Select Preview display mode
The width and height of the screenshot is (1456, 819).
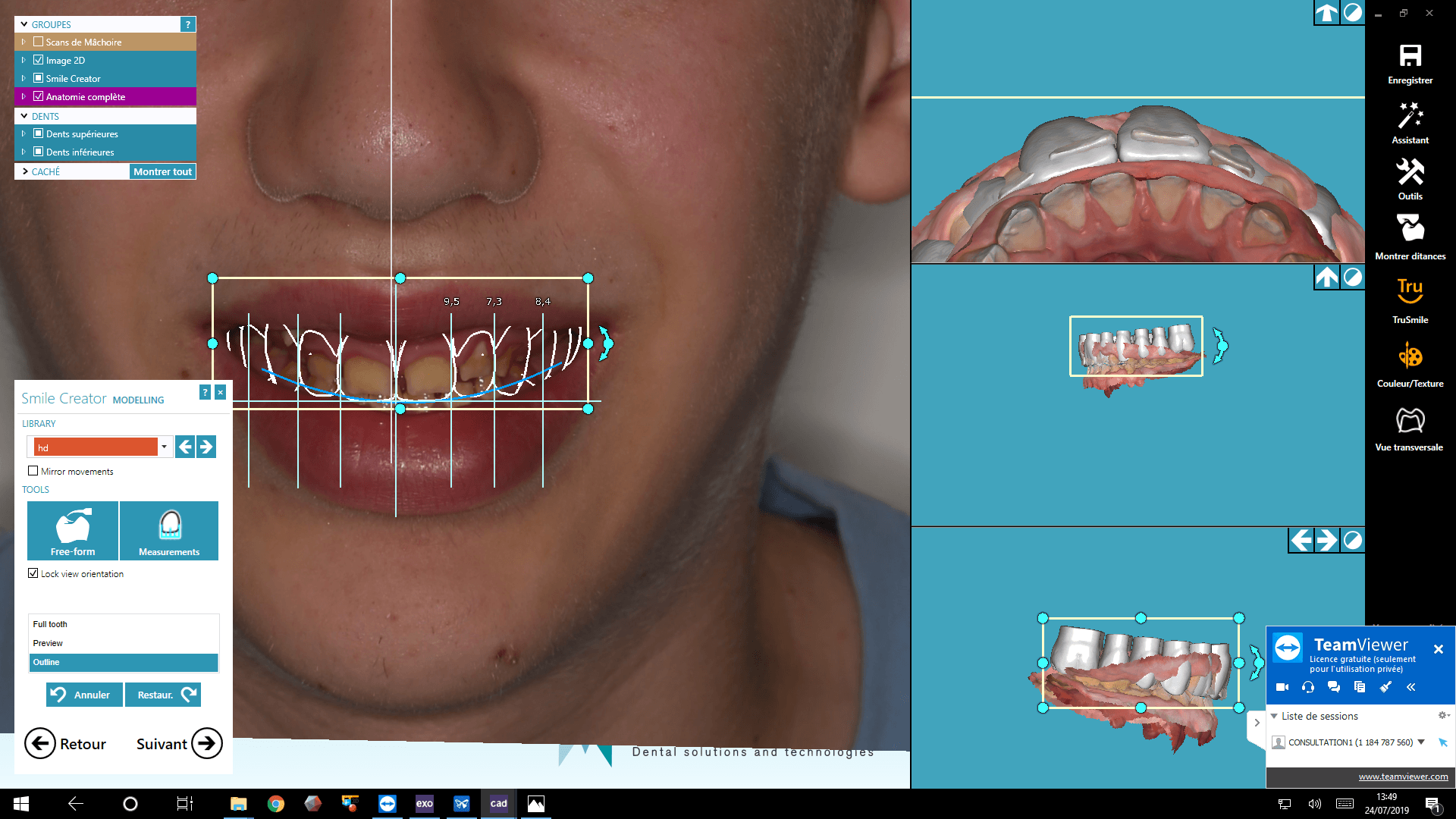48,643
